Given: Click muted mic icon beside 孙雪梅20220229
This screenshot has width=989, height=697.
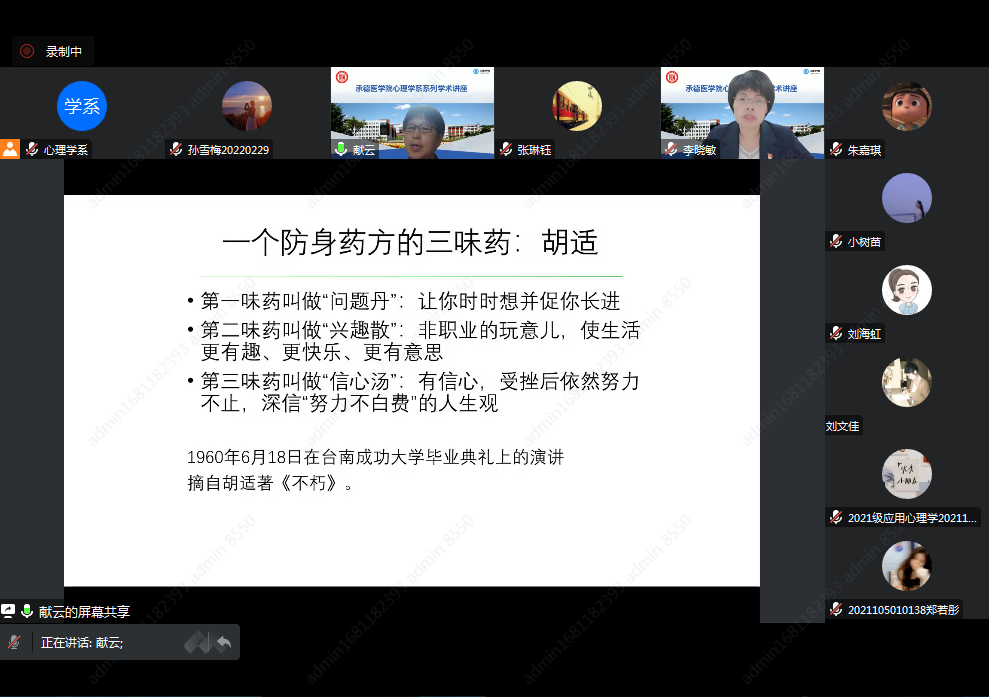Looking at the screenshot, I should 176,149.
